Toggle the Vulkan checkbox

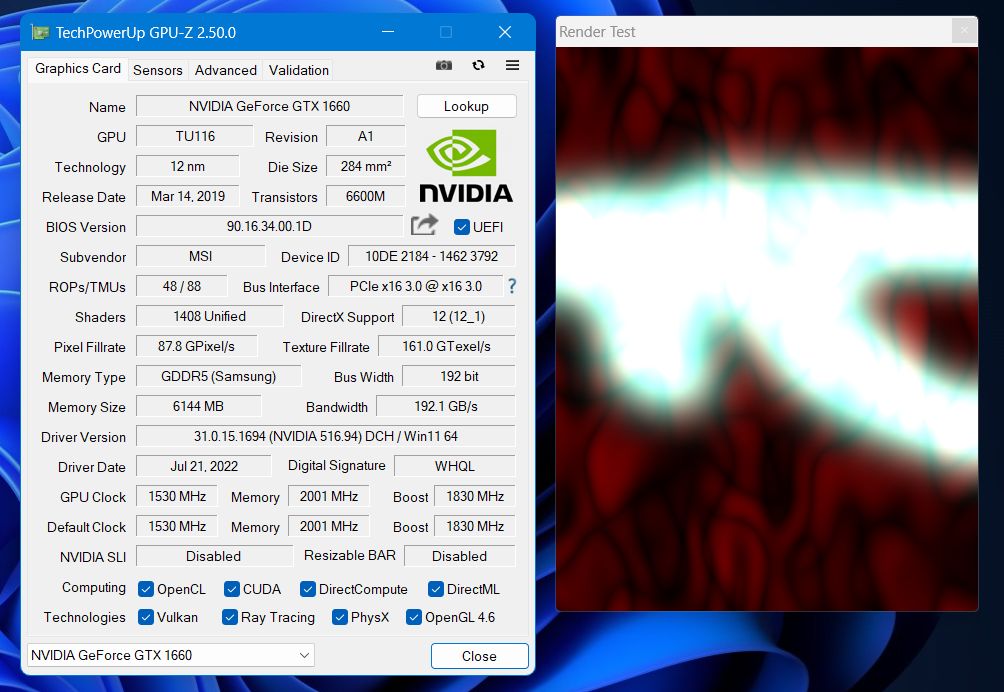point(146,617)
